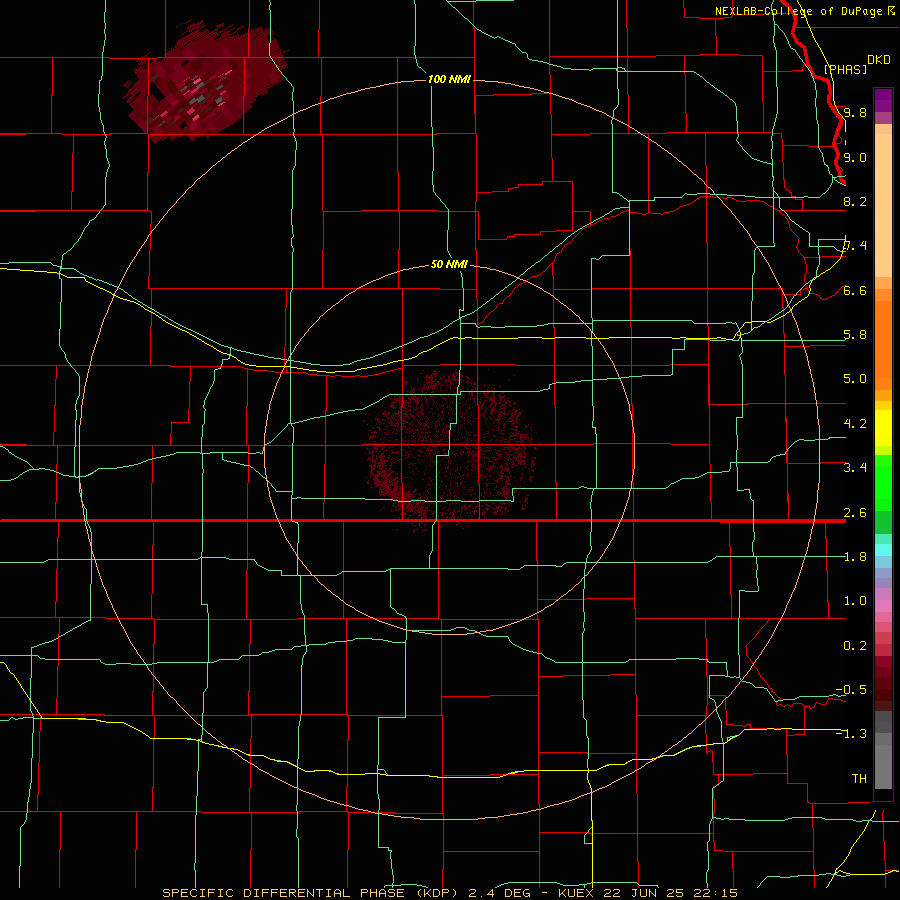Image resolution: width=900 pixels, height=900 pixels.
Task: Click the 100 NMI range ring label
Action: click(449, 79)
